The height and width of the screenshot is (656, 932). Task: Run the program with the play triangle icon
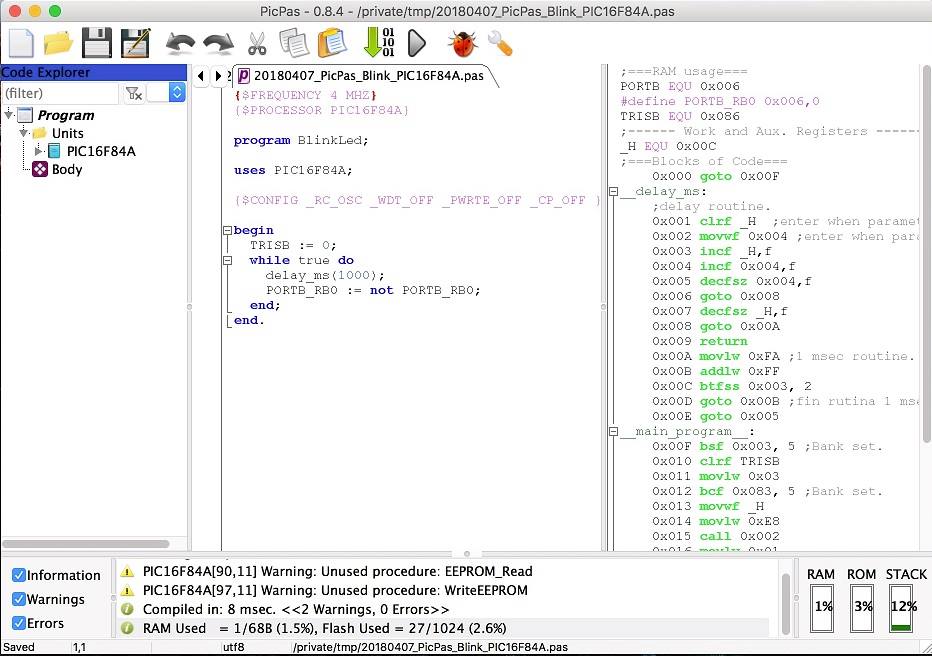point(417,43)
